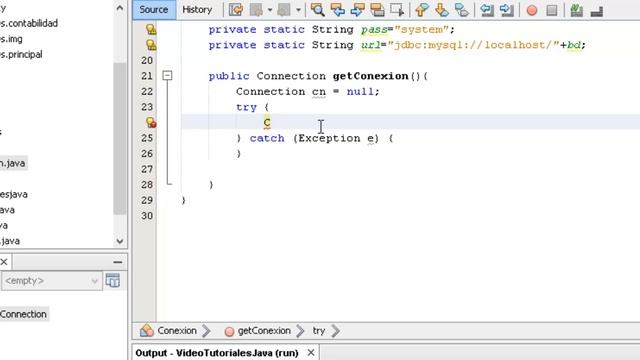The width and height of the screenshot is (640, 360).
Task: Go to next search occurrence icon
Action: 357,10
